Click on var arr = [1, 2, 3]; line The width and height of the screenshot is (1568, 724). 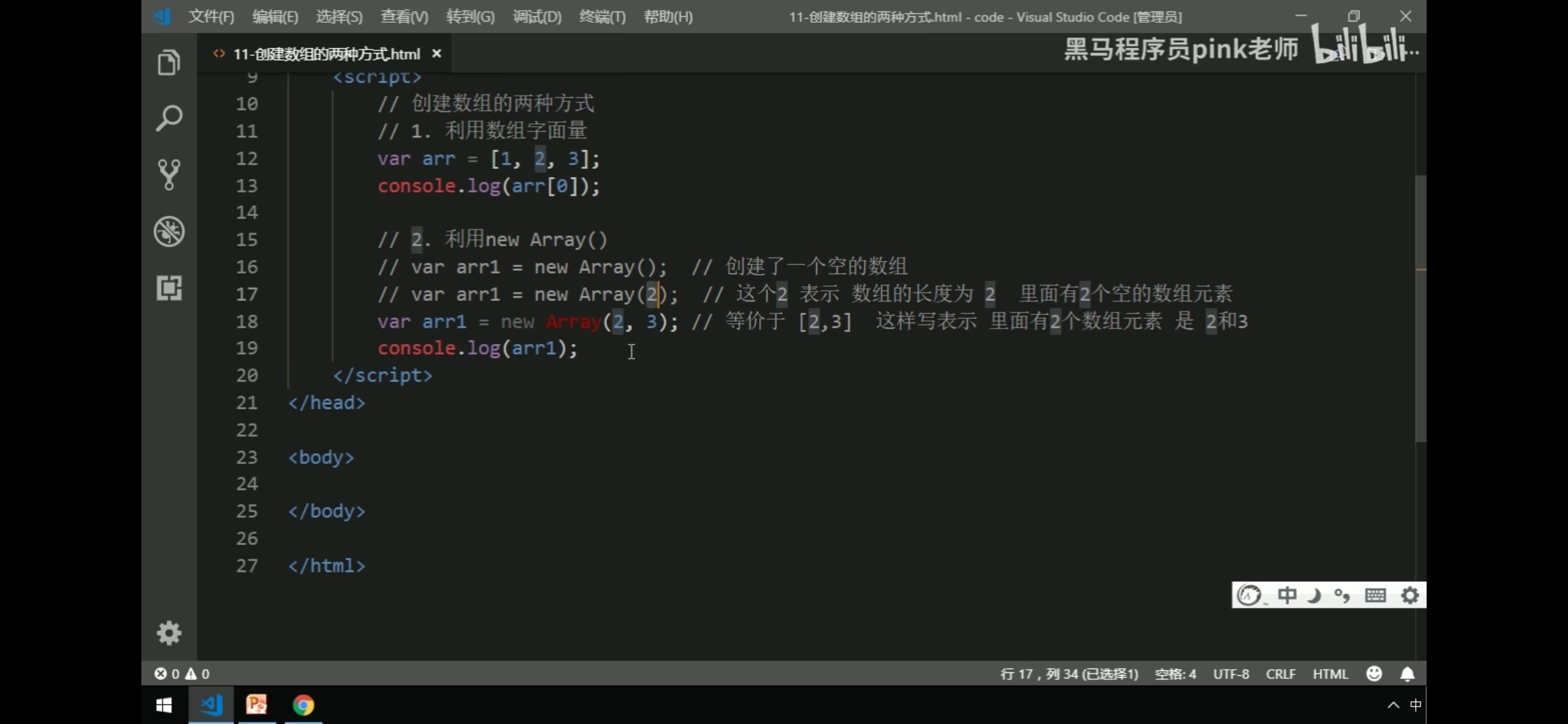488,159
